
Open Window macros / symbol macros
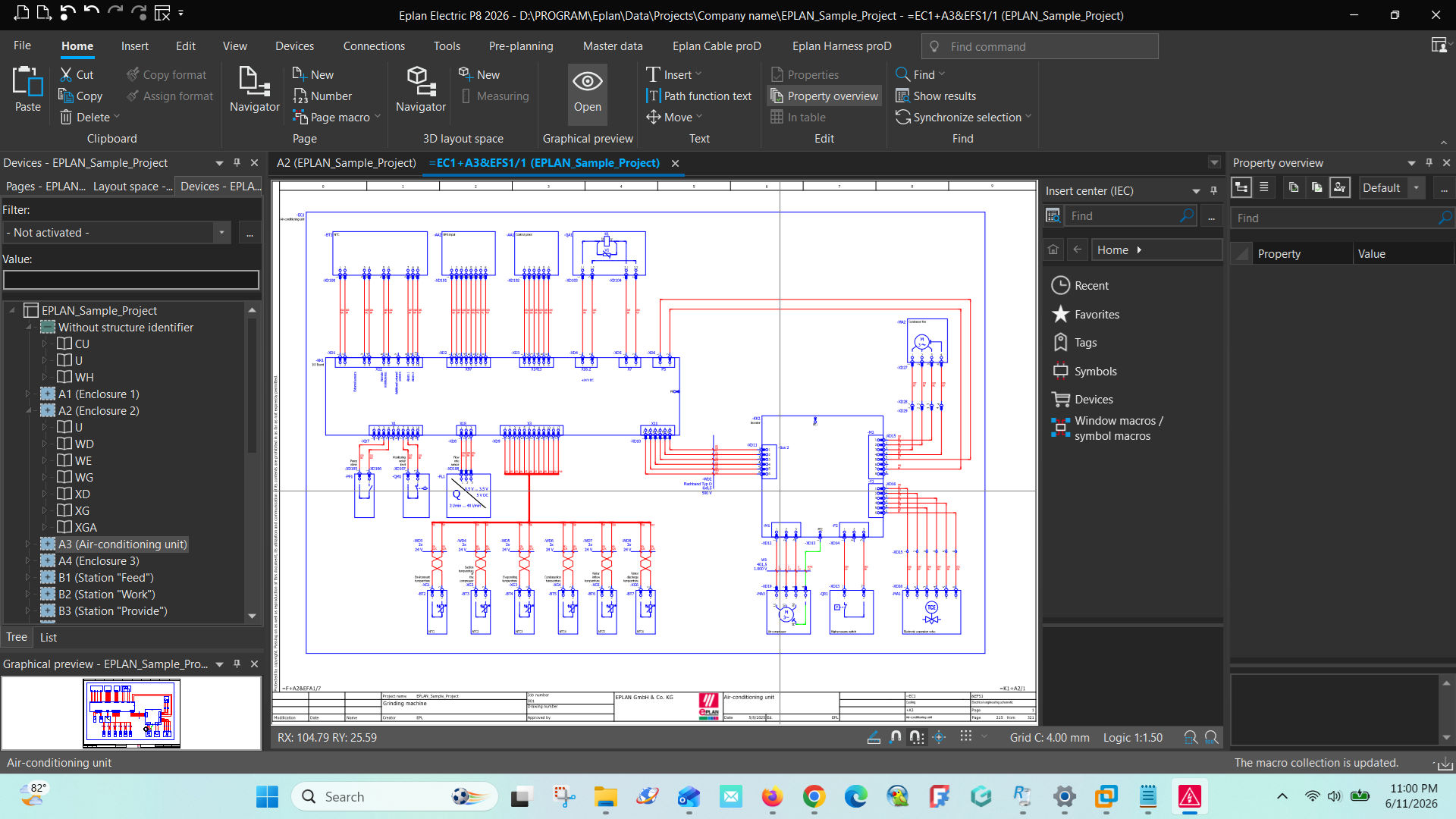pyautogui.click(x=1107, y=428)
